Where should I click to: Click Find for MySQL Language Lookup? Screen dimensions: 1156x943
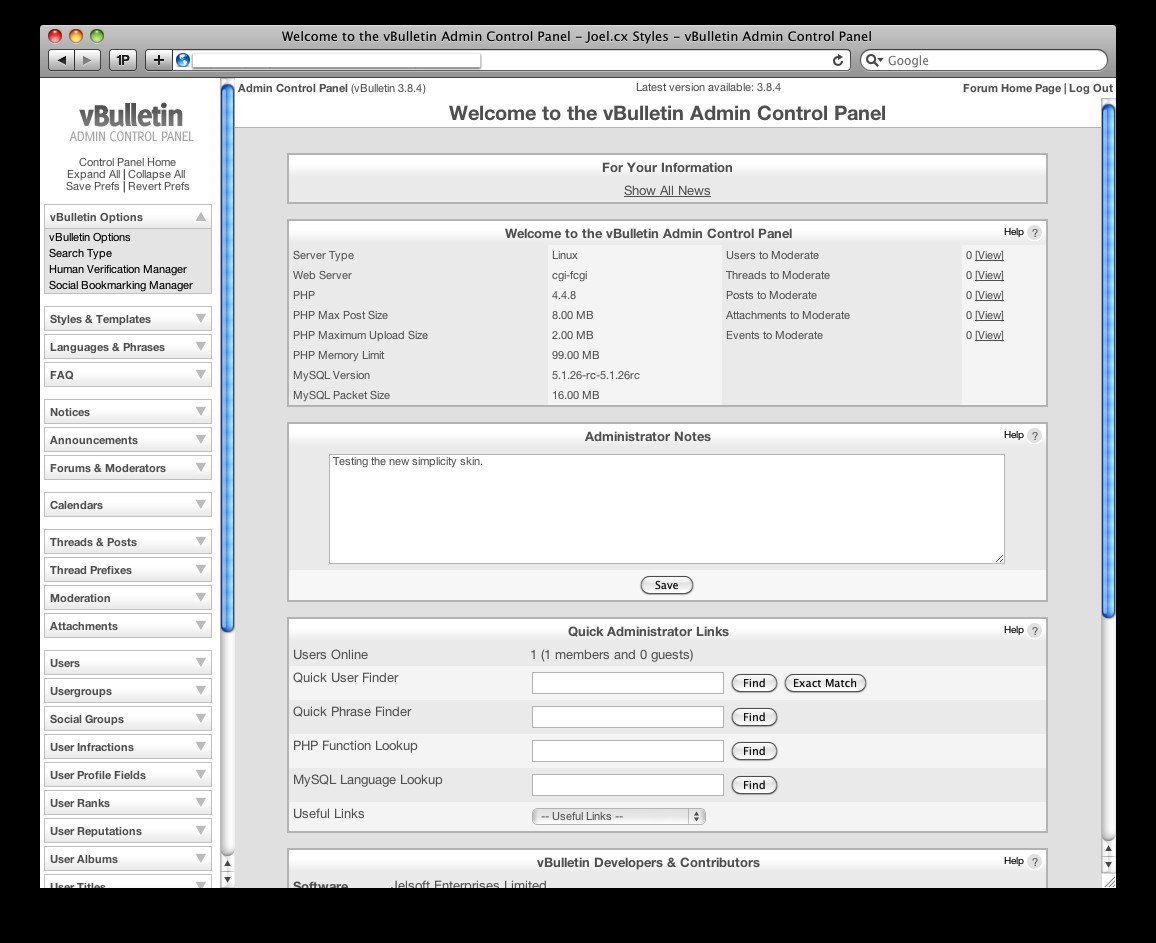coord(754,784)
